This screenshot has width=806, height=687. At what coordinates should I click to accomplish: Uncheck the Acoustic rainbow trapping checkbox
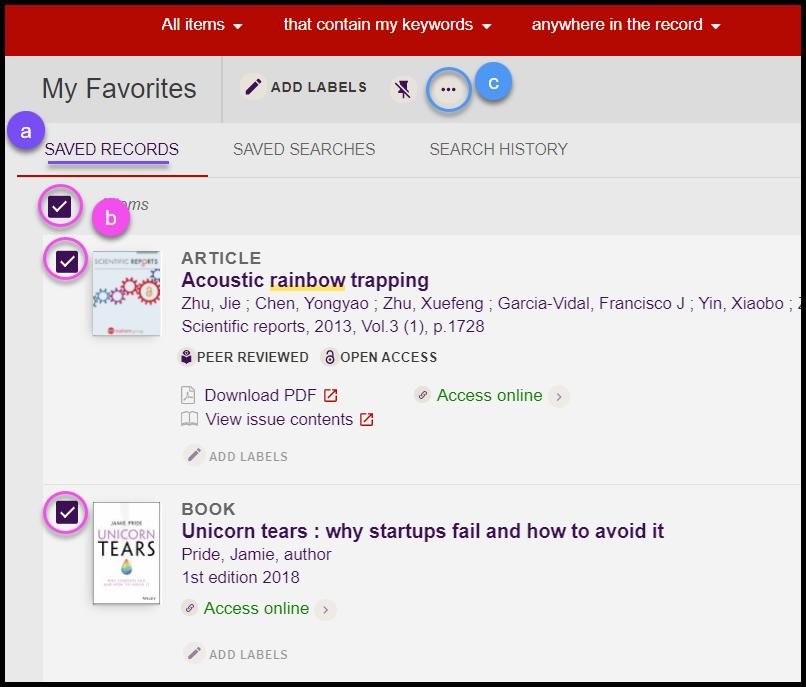[x=67, y=261]
